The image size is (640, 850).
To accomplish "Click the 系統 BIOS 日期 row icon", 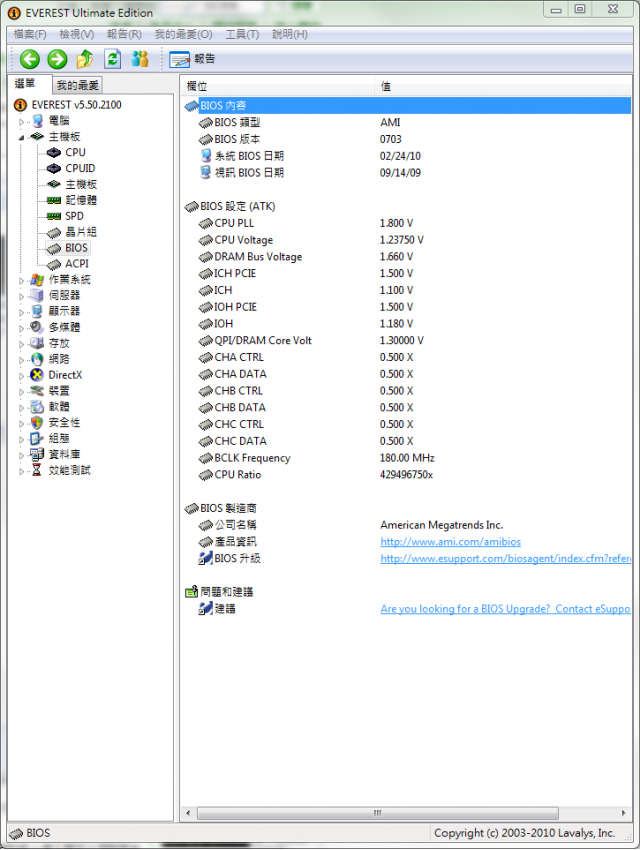I will (x=205, y=156).
